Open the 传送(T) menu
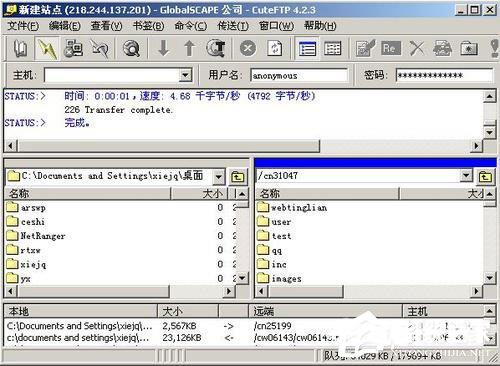The image size is (500, 366). click(233, 26)
